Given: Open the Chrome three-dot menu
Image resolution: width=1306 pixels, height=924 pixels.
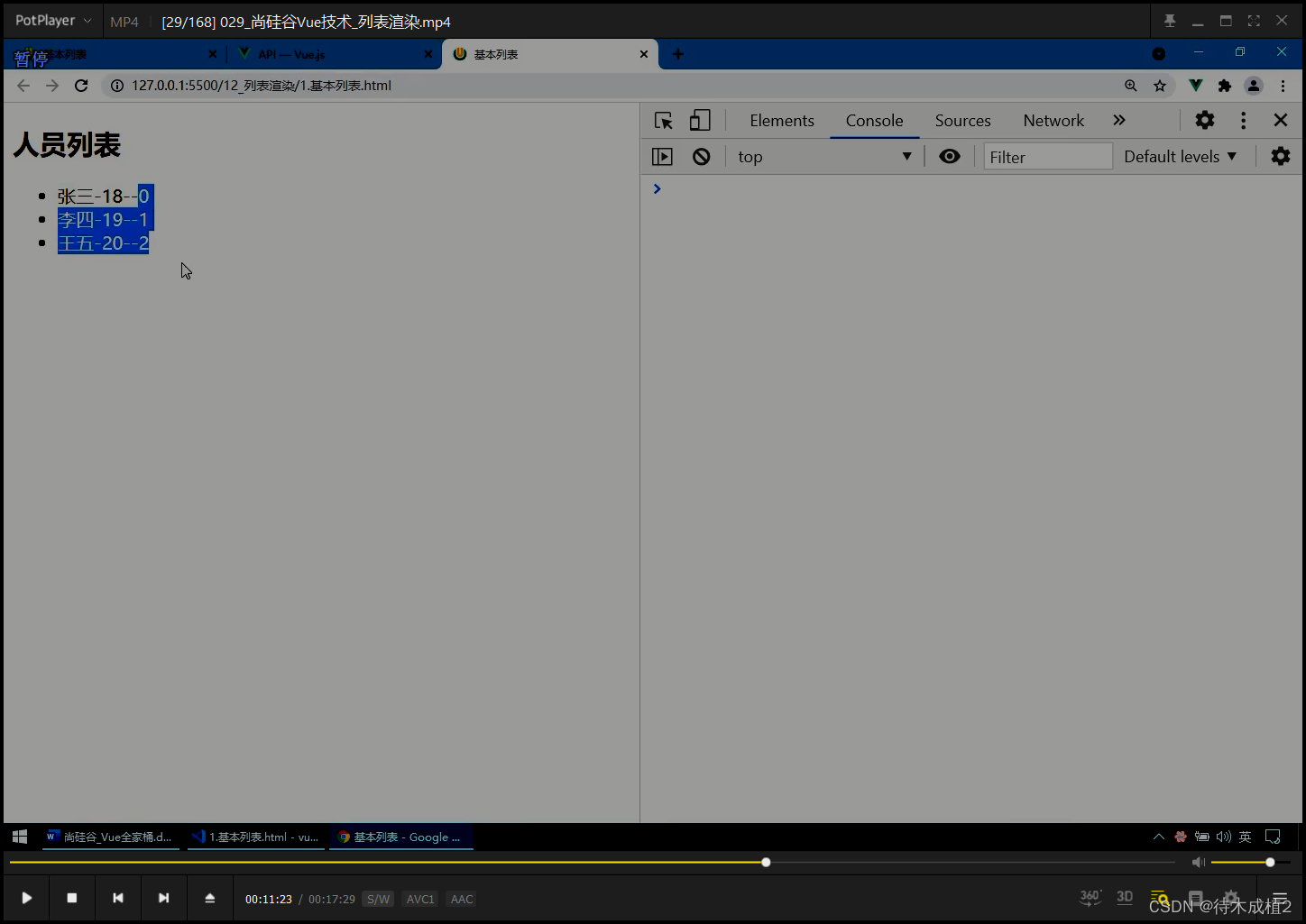Looking at the screenshot, I should [1283, 86].
